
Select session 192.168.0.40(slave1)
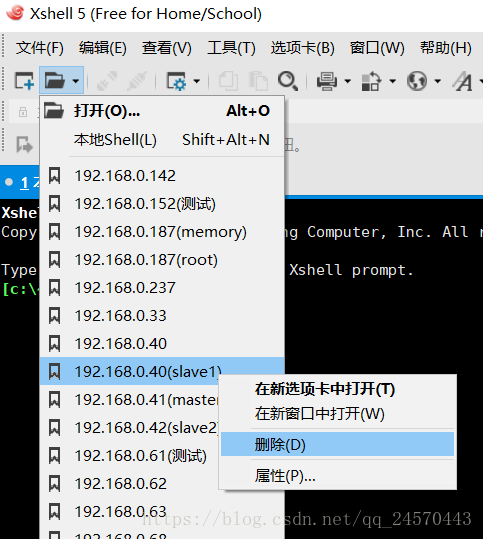tap(162, 372)
